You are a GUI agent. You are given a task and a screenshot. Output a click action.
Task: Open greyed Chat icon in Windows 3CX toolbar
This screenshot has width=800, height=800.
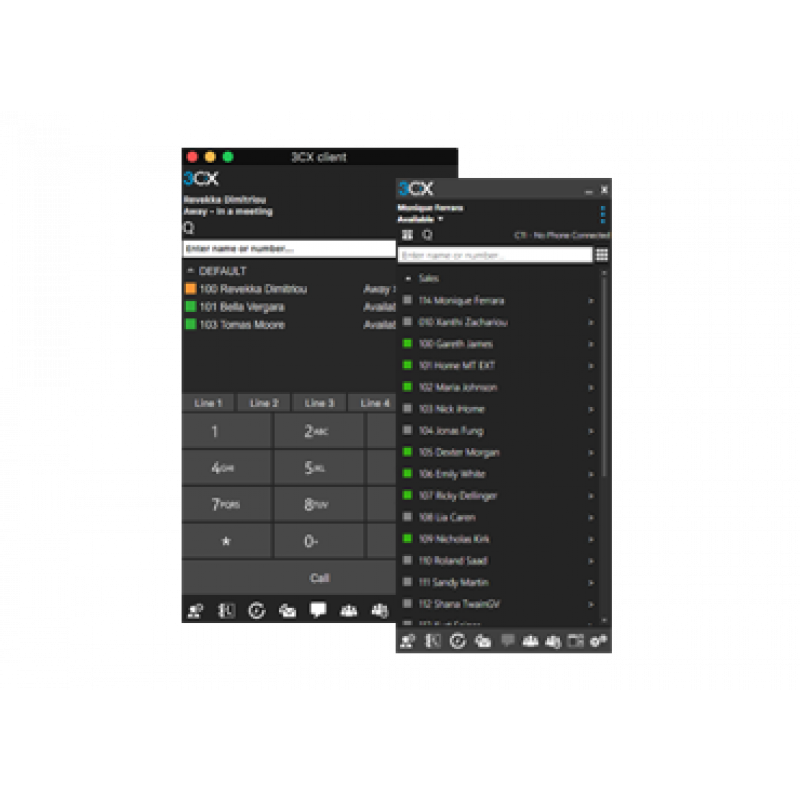tap(507, 640)
